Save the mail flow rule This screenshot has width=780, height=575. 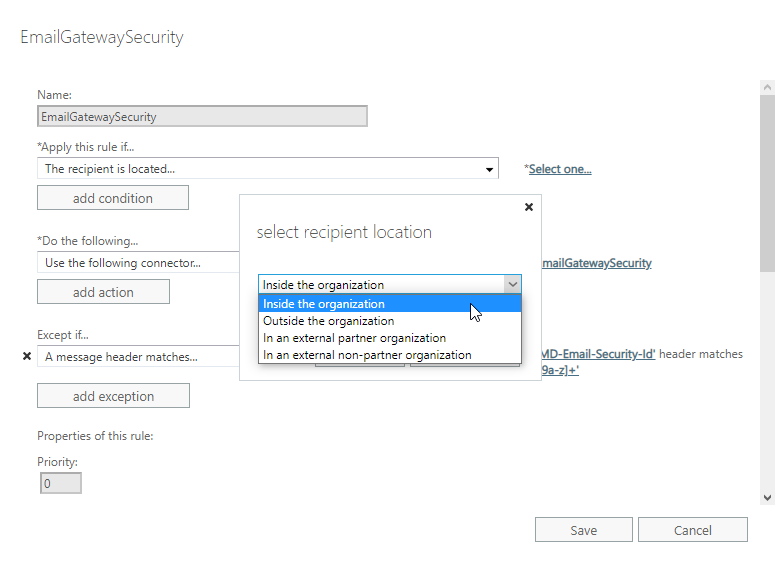(x=583, y=530)
